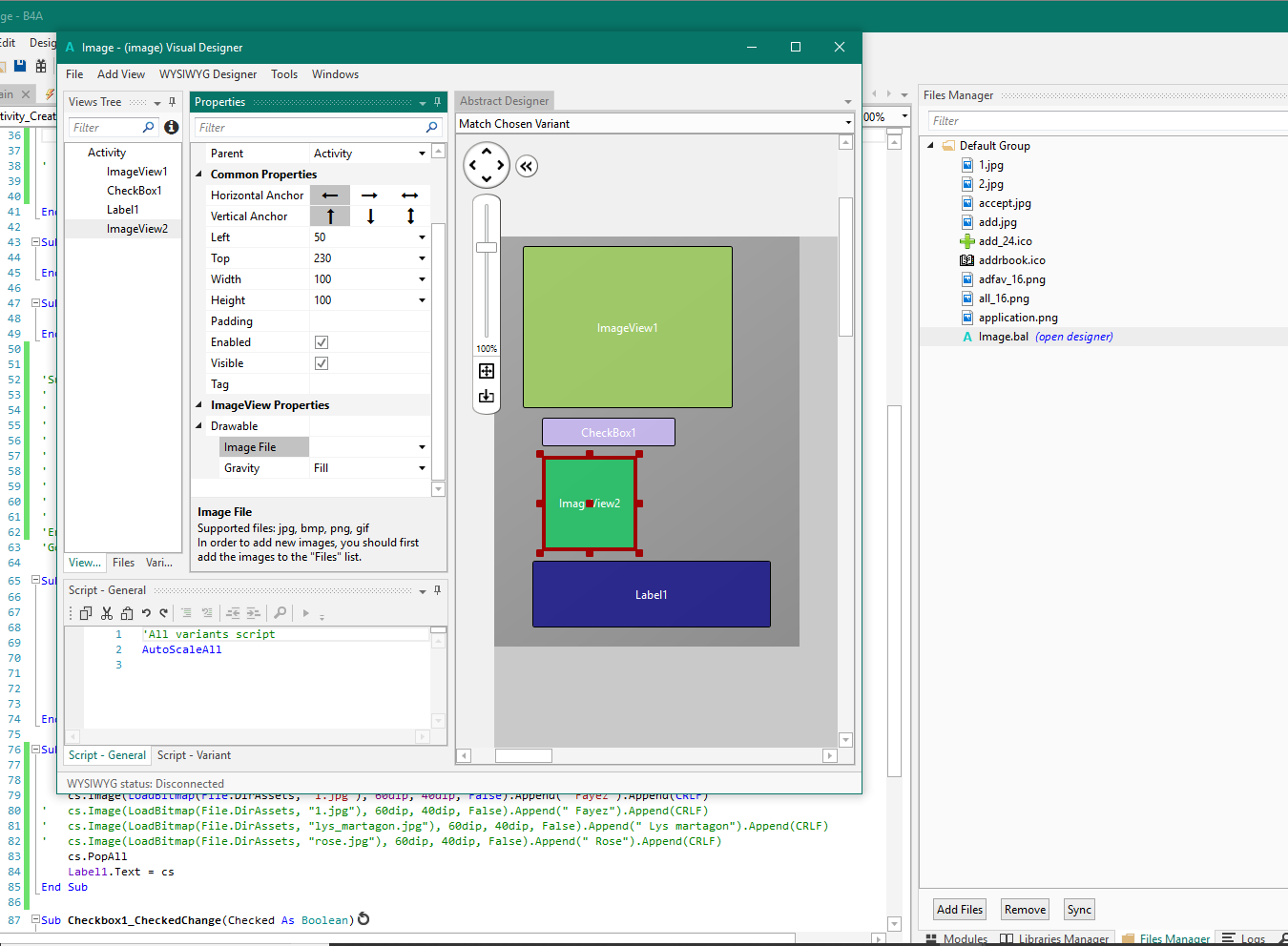
Task: Open the Match Chosen Variant dropdown
Action: [847, 123]
